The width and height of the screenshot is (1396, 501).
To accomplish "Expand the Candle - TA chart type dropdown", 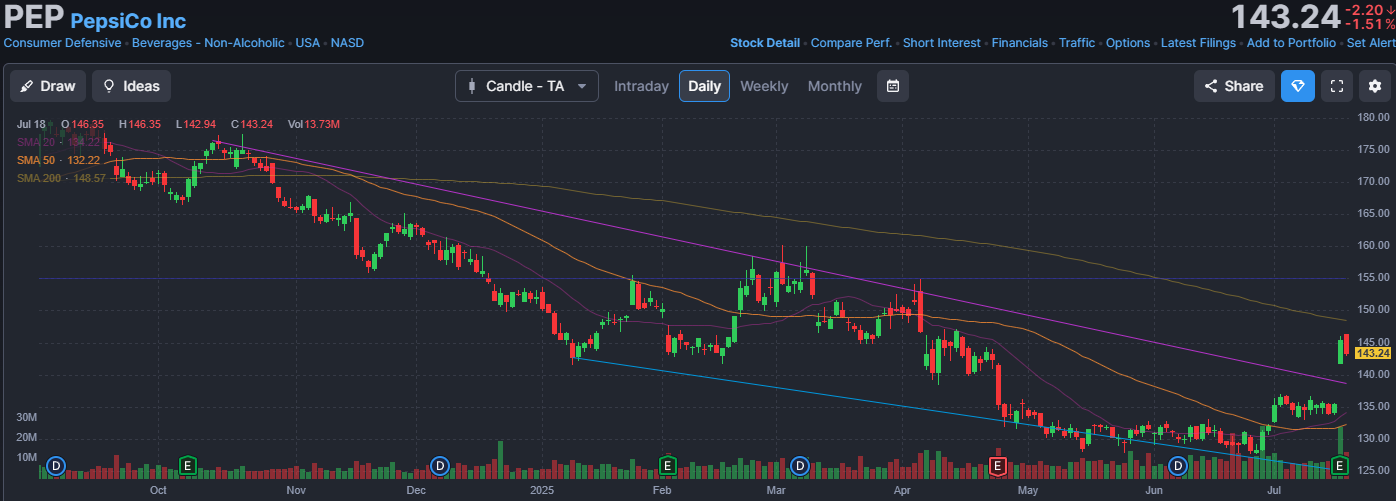I will [527, 86].
